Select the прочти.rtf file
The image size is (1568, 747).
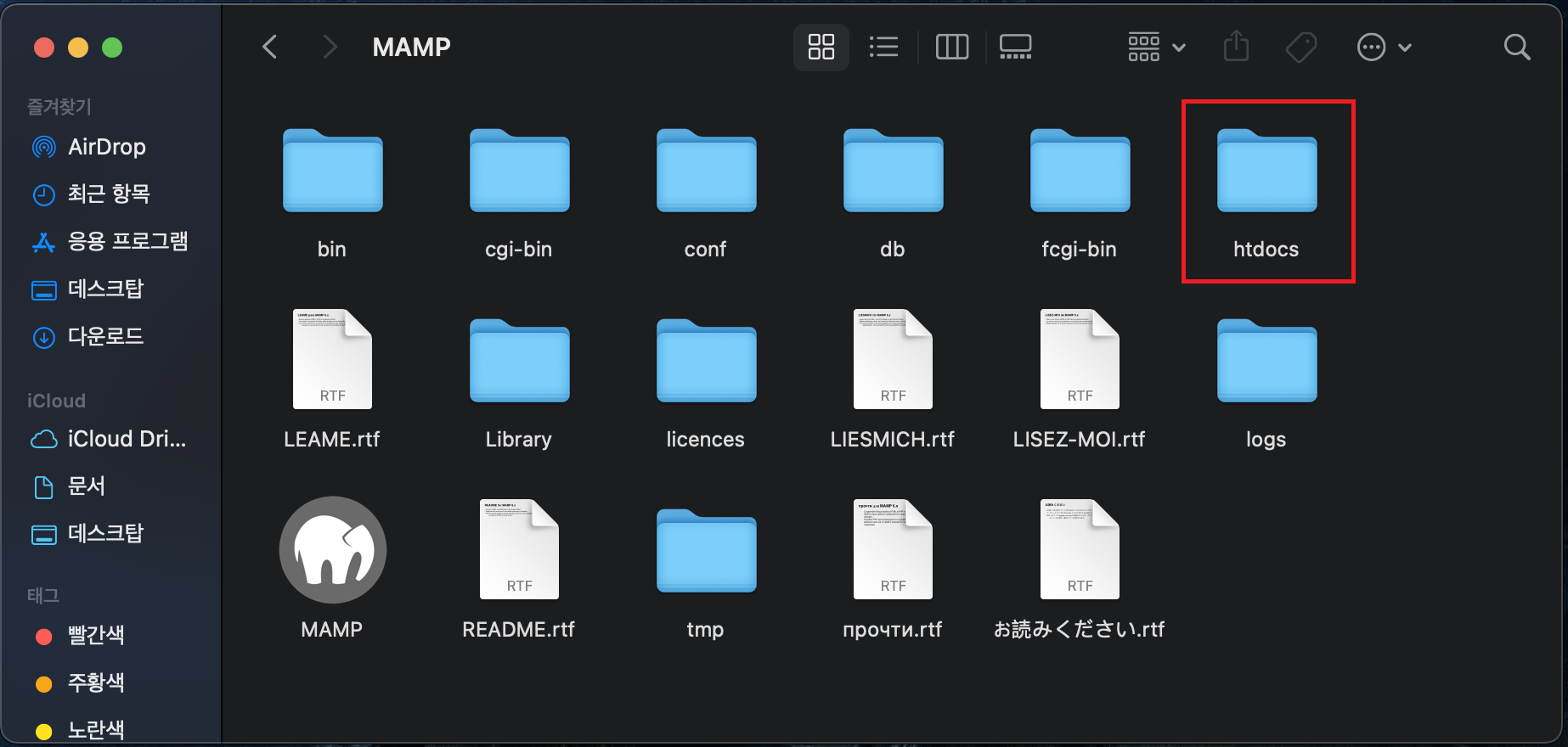893,549
